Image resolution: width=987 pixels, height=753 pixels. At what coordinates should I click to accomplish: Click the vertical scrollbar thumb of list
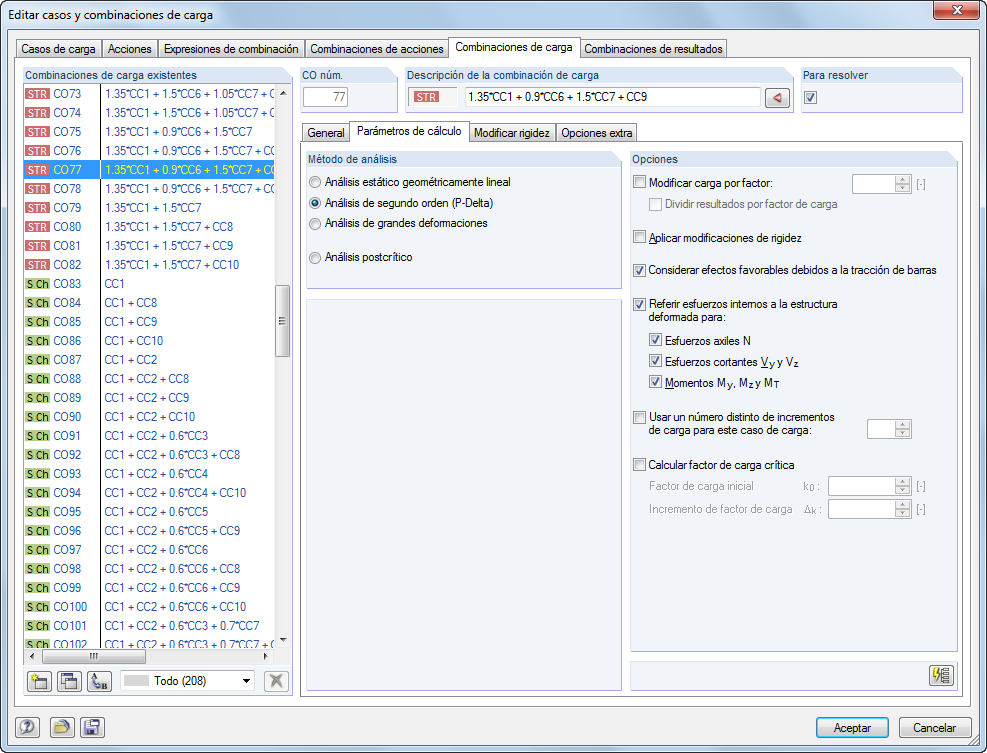click(282, 320)
